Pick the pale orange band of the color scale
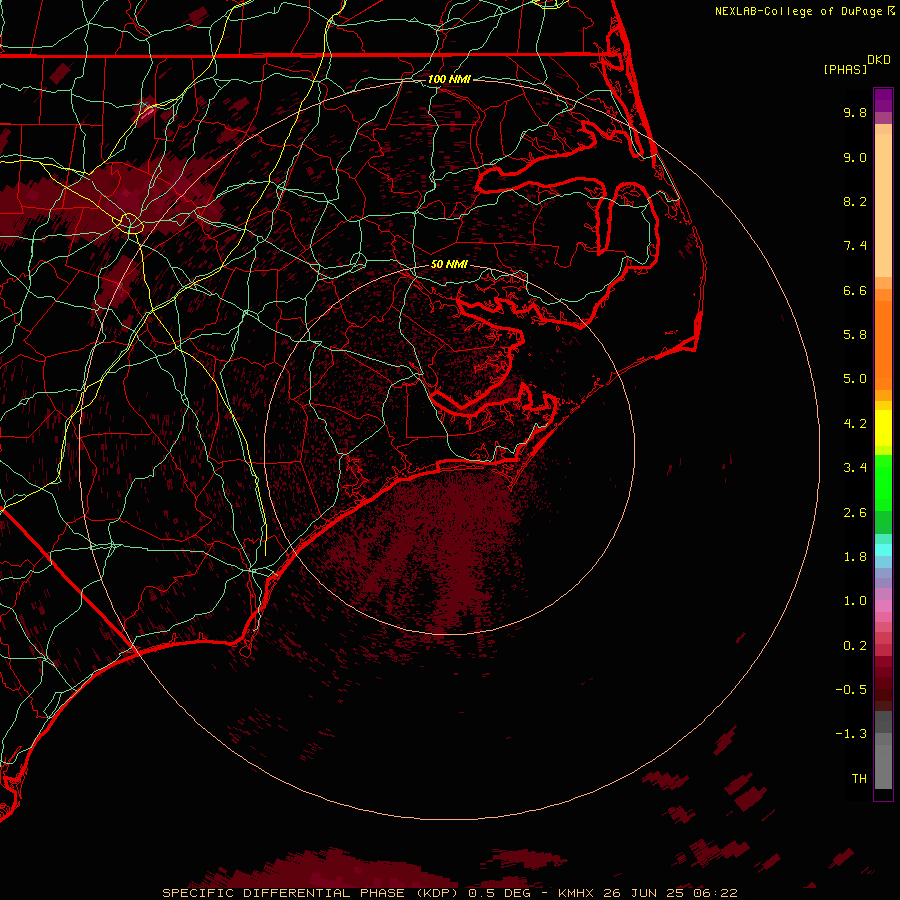 [883, 205]
